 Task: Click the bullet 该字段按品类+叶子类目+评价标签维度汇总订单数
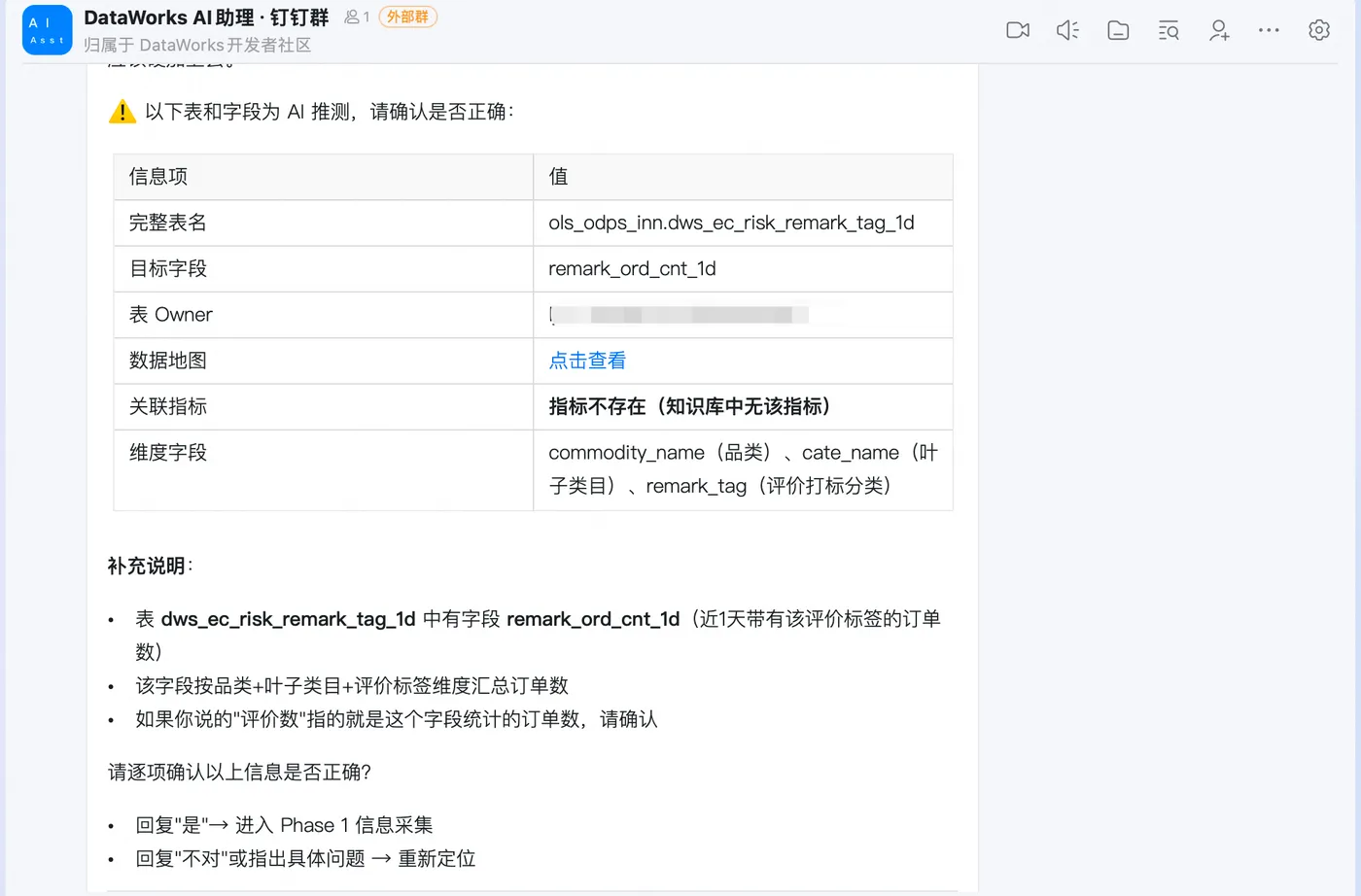[352, 686]
